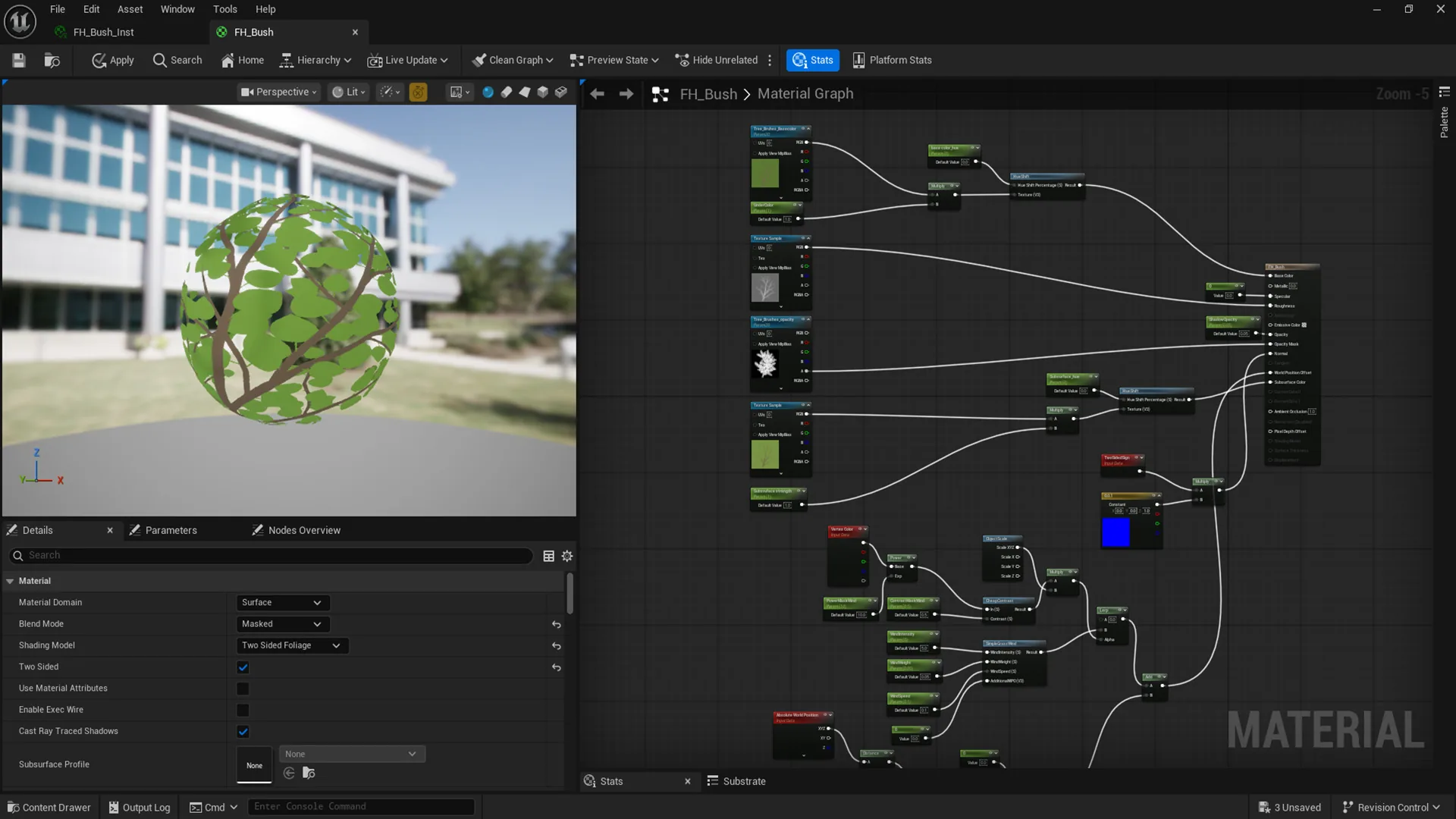Enable Use Material Attributes checkbox
The width and height of the screenshot is (1456, 819).
243,689
